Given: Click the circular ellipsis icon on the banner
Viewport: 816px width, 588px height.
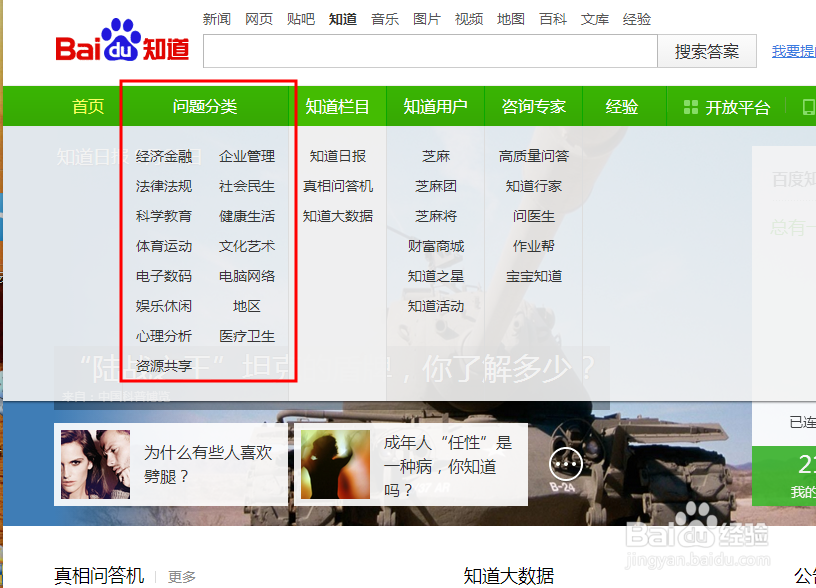Looking at the screenshot, I should (566, 464).
